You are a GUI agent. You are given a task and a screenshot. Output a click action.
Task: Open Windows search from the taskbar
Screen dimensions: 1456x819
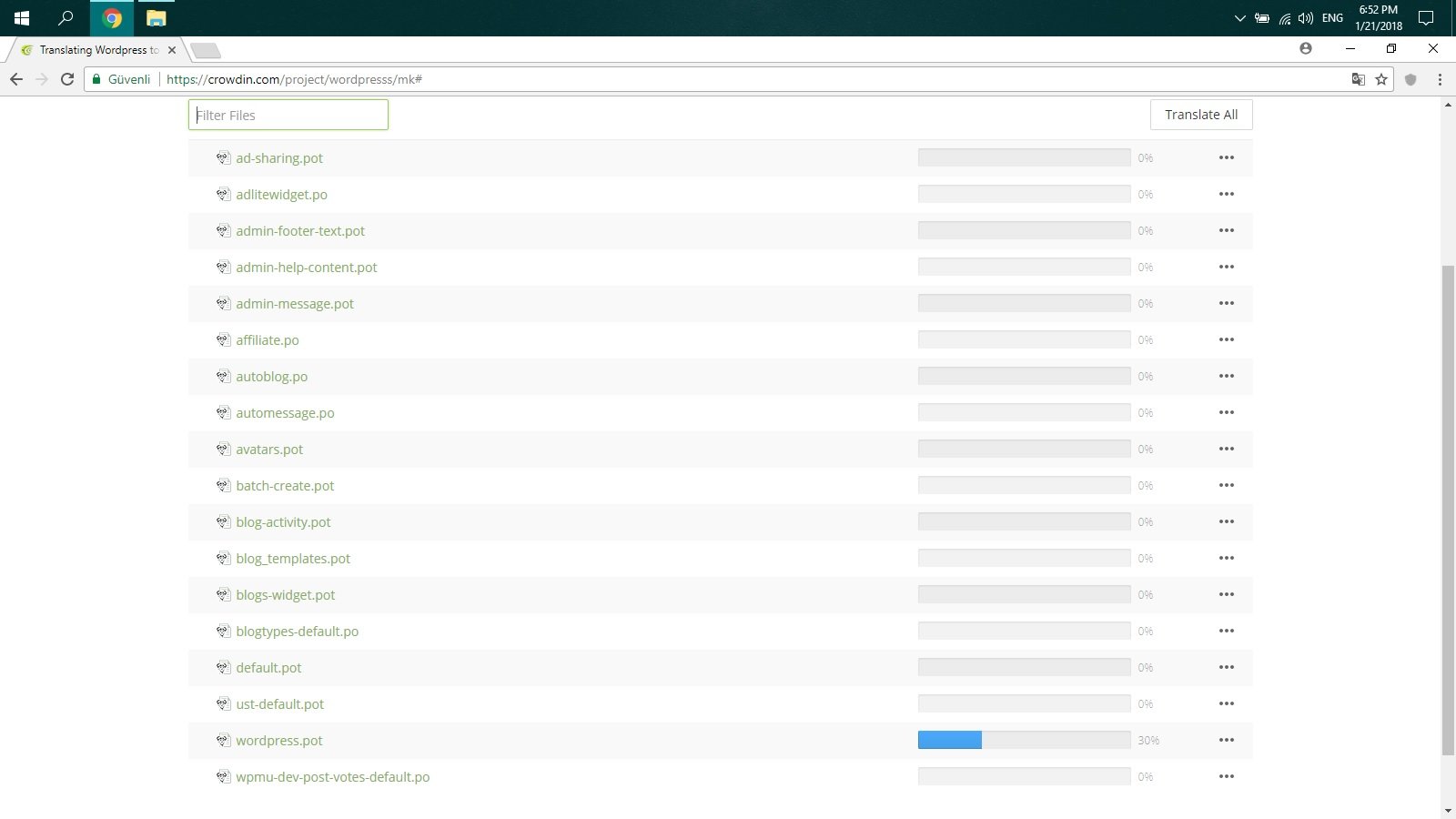pos(66,18)
